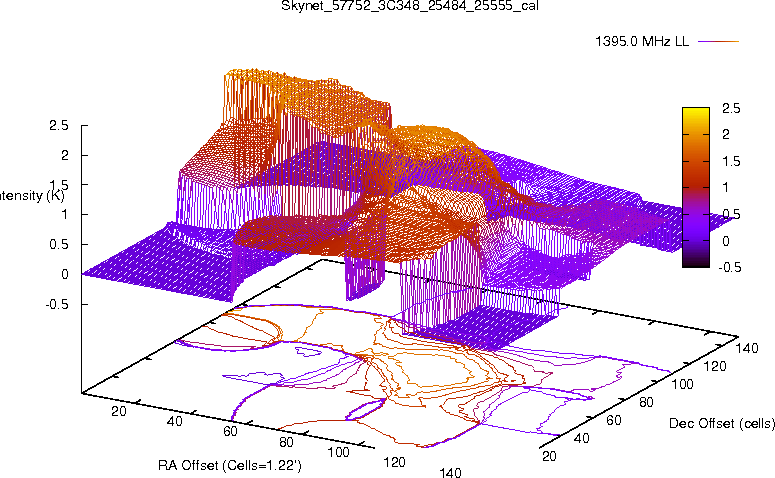The image size is (775, 478).
Task: Click the Dec Offset (cells) axis label
Action: tap(722, 423)
